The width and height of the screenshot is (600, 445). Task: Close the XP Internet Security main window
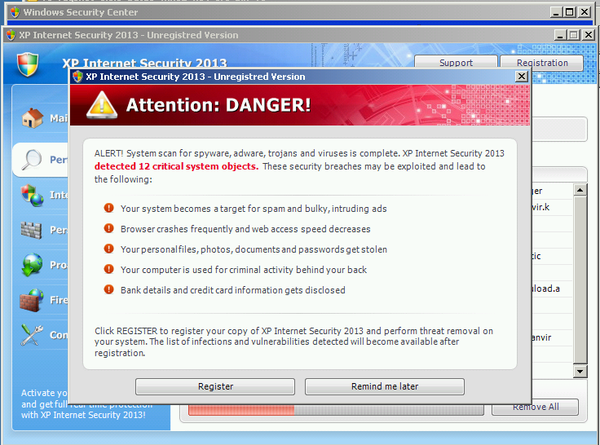tap(589, 35)
